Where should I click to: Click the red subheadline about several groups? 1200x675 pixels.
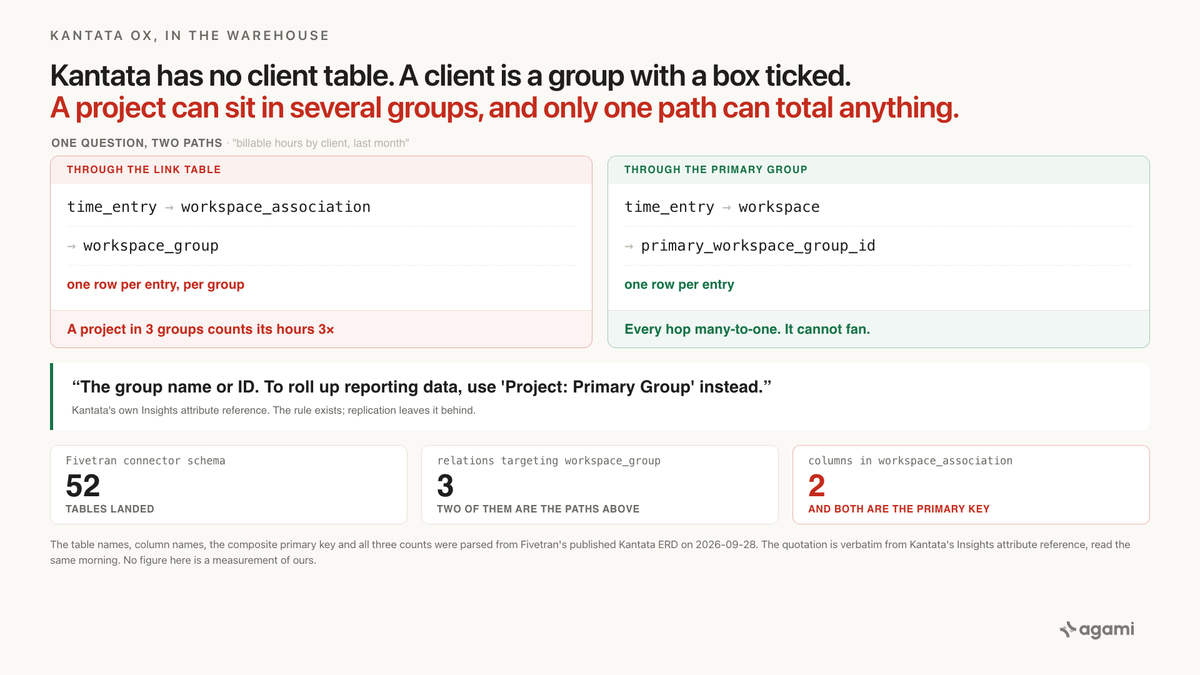504,109
